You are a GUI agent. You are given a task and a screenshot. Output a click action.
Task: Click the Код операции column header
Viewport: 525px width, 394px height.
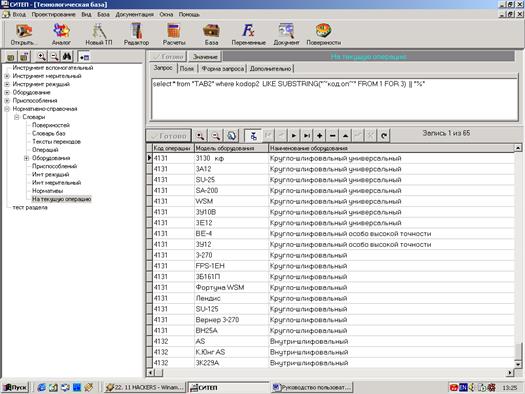(x=173, y=148)
